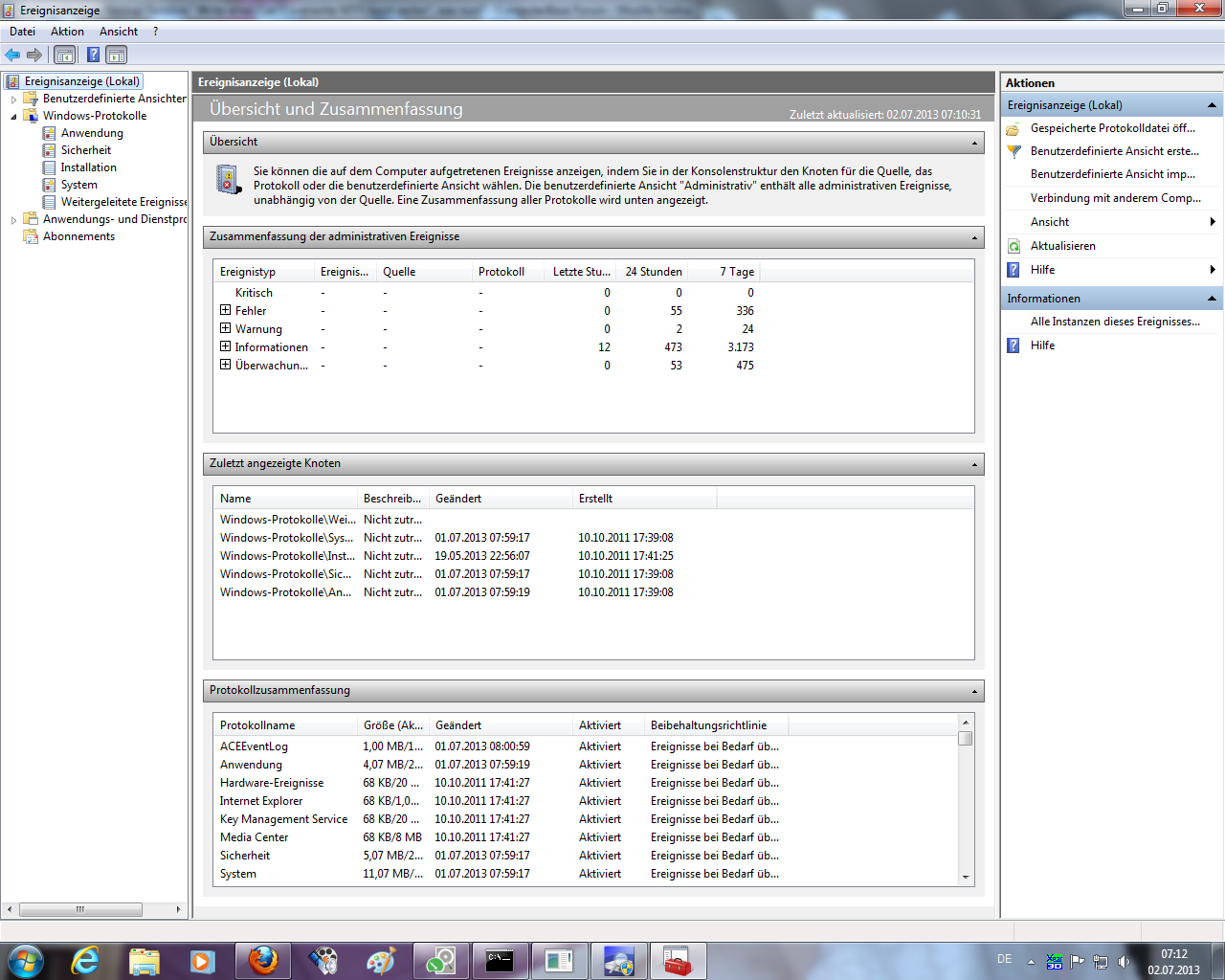The image size is (1225, 980).
Task: Expand the Fehler row in event summary
Action: [x=225, y=310]
